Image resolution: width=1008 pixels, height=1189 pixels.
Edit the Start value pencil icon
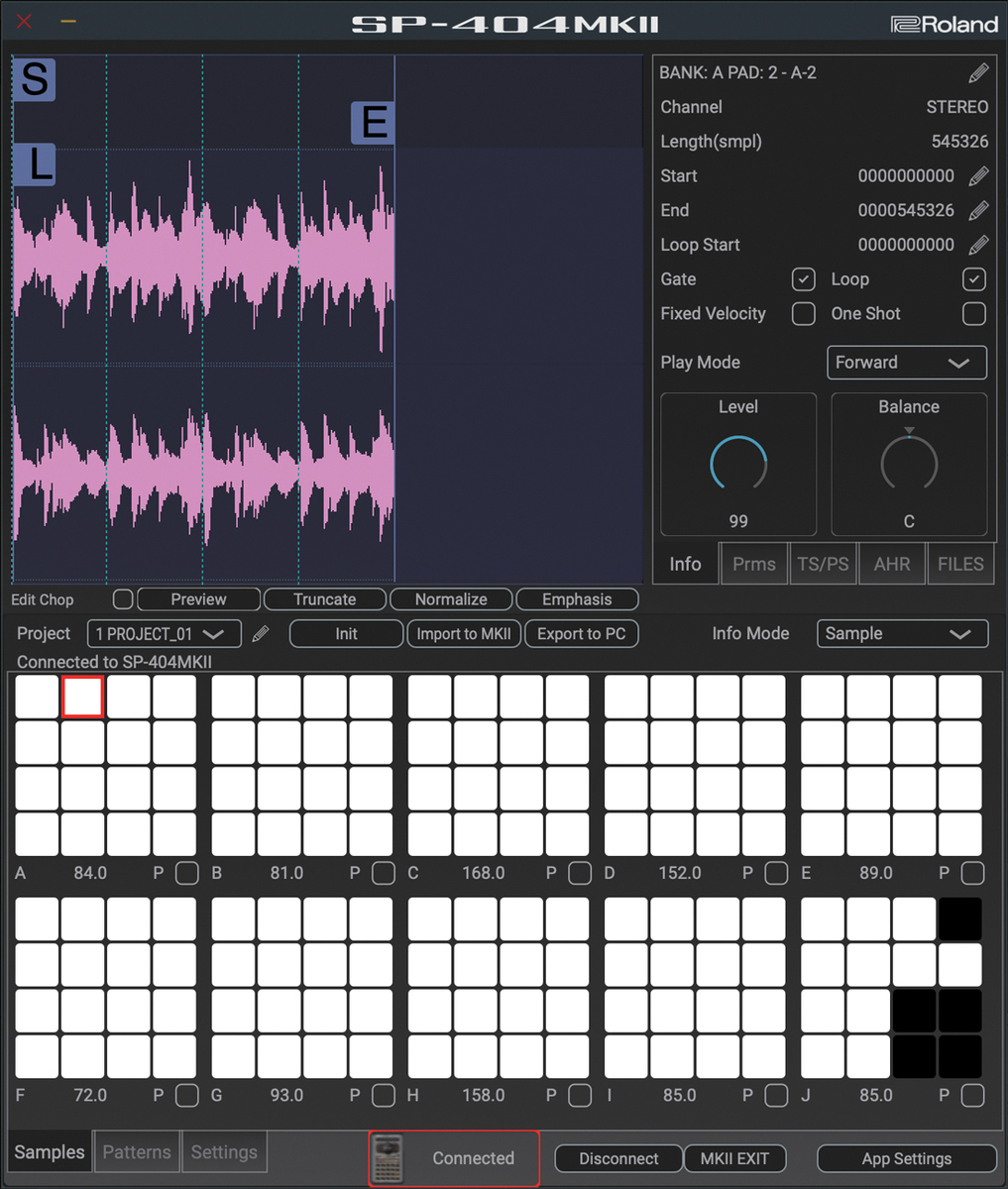point(978,176)
